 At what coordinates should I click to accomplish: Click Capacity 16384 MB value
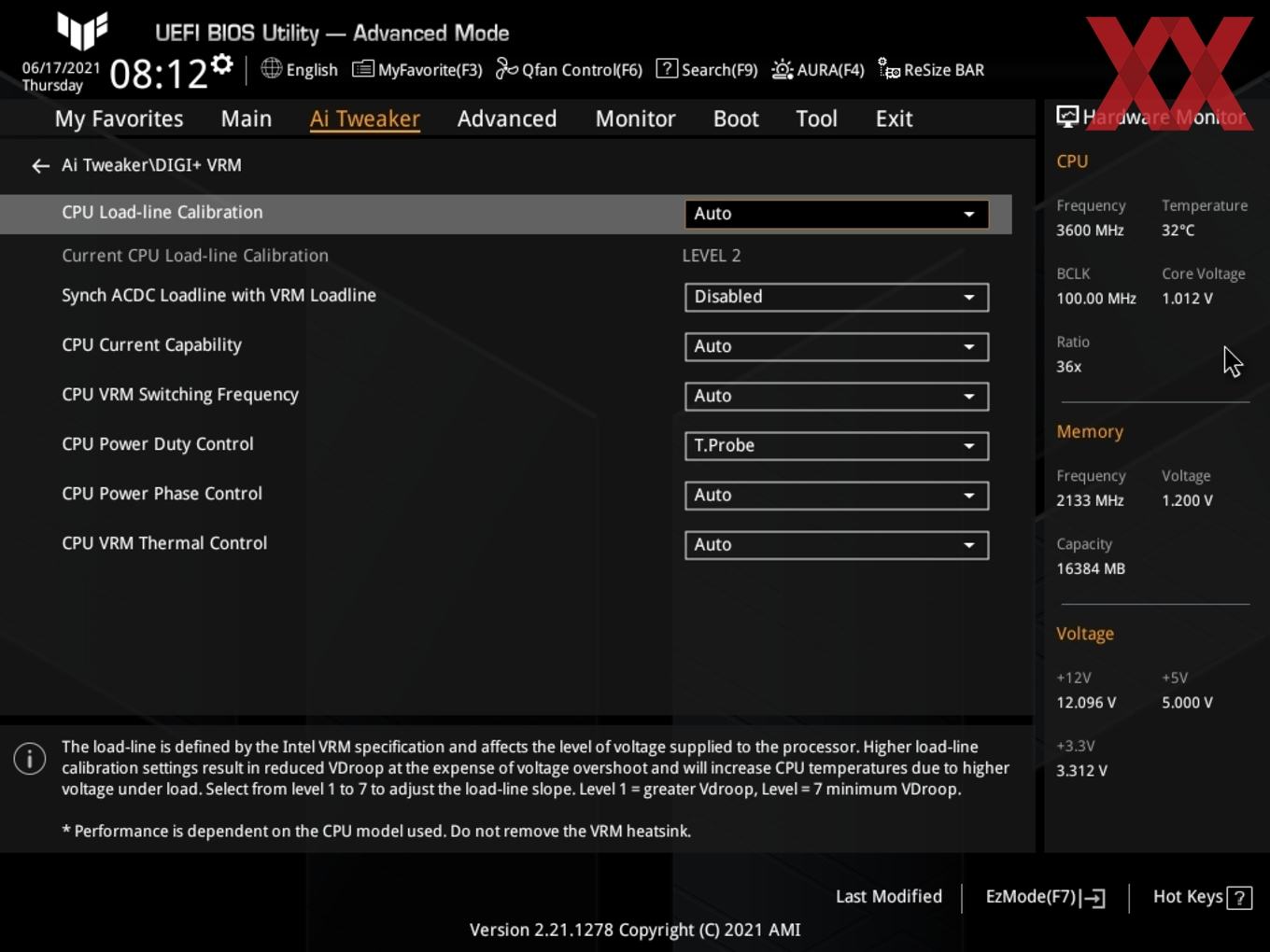click(1091, 568)
